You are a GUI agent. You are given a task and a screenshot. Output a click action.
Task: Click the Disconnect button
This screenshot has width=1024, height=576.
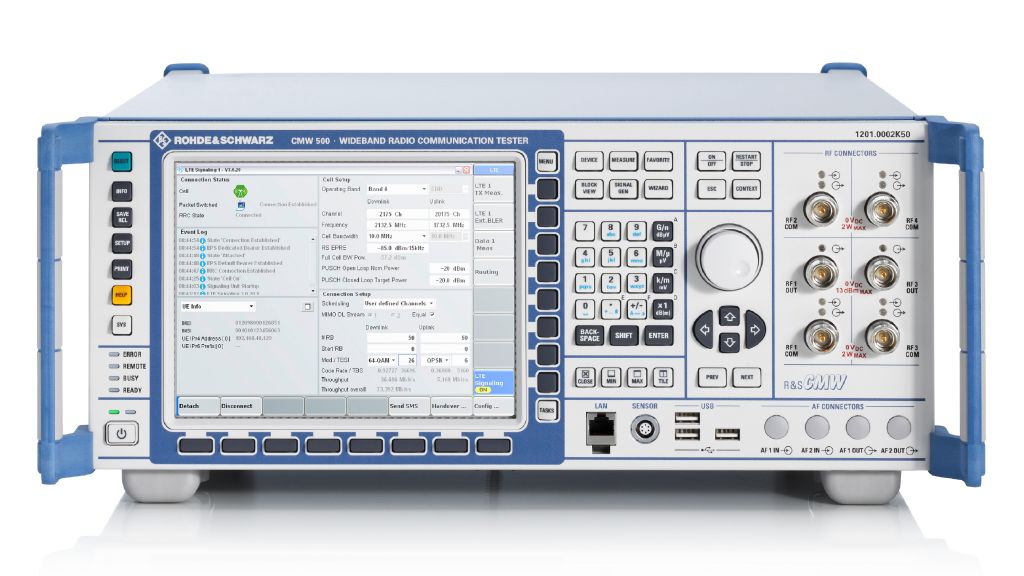(240, 406)
